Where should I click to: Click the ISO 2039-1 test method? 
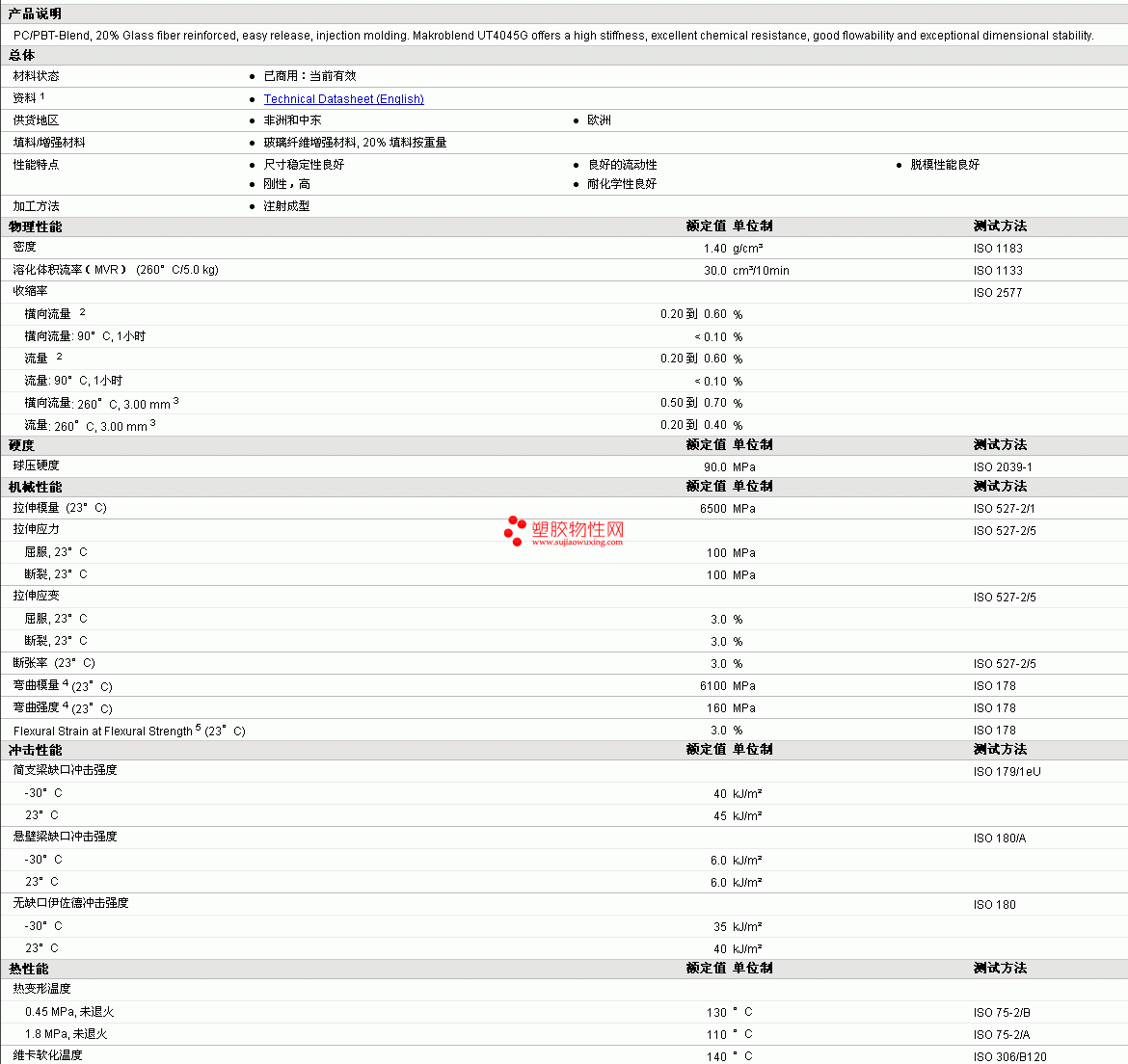1003,467
